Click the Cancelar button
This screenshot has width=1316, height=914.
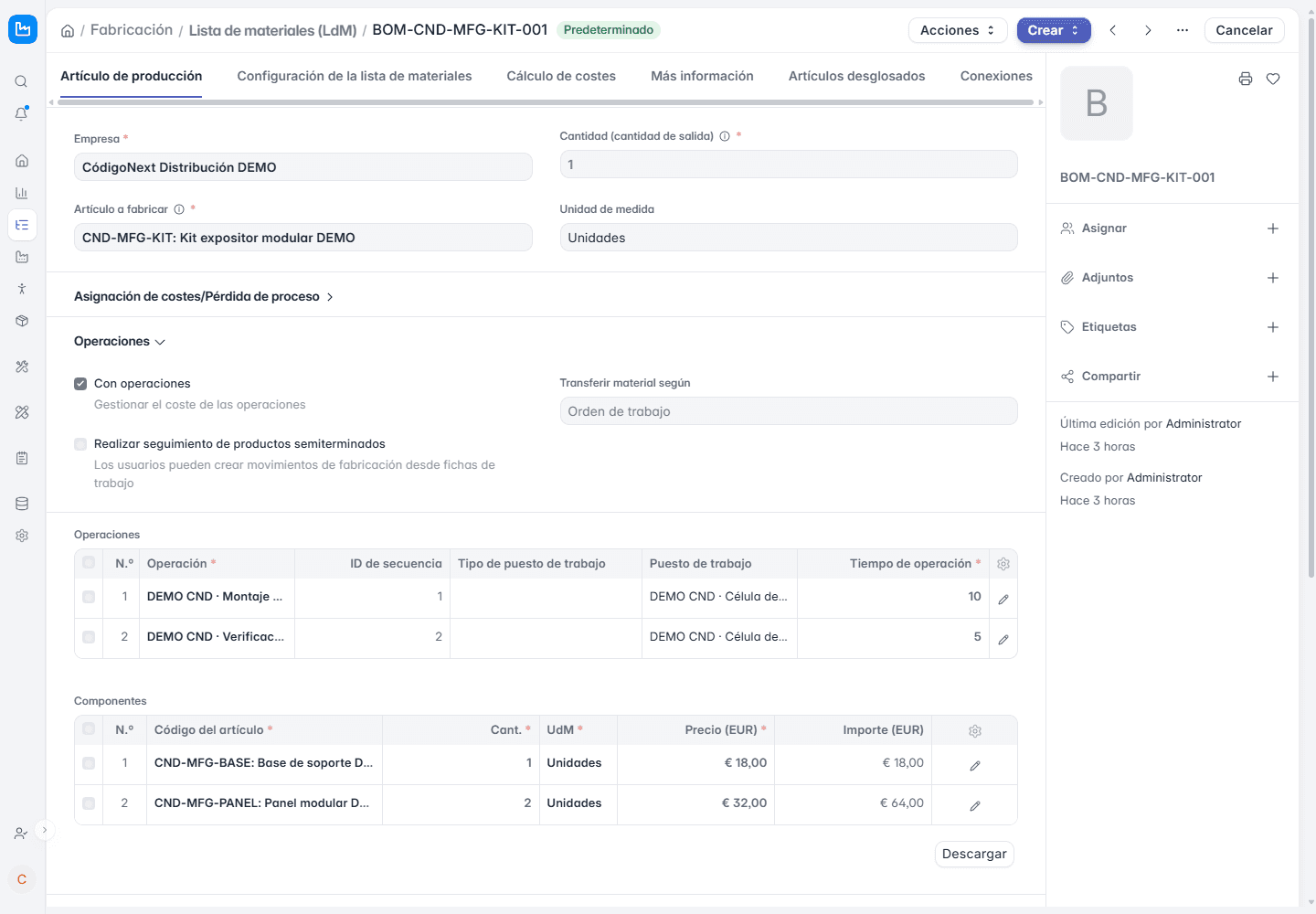coord(1244,30)
